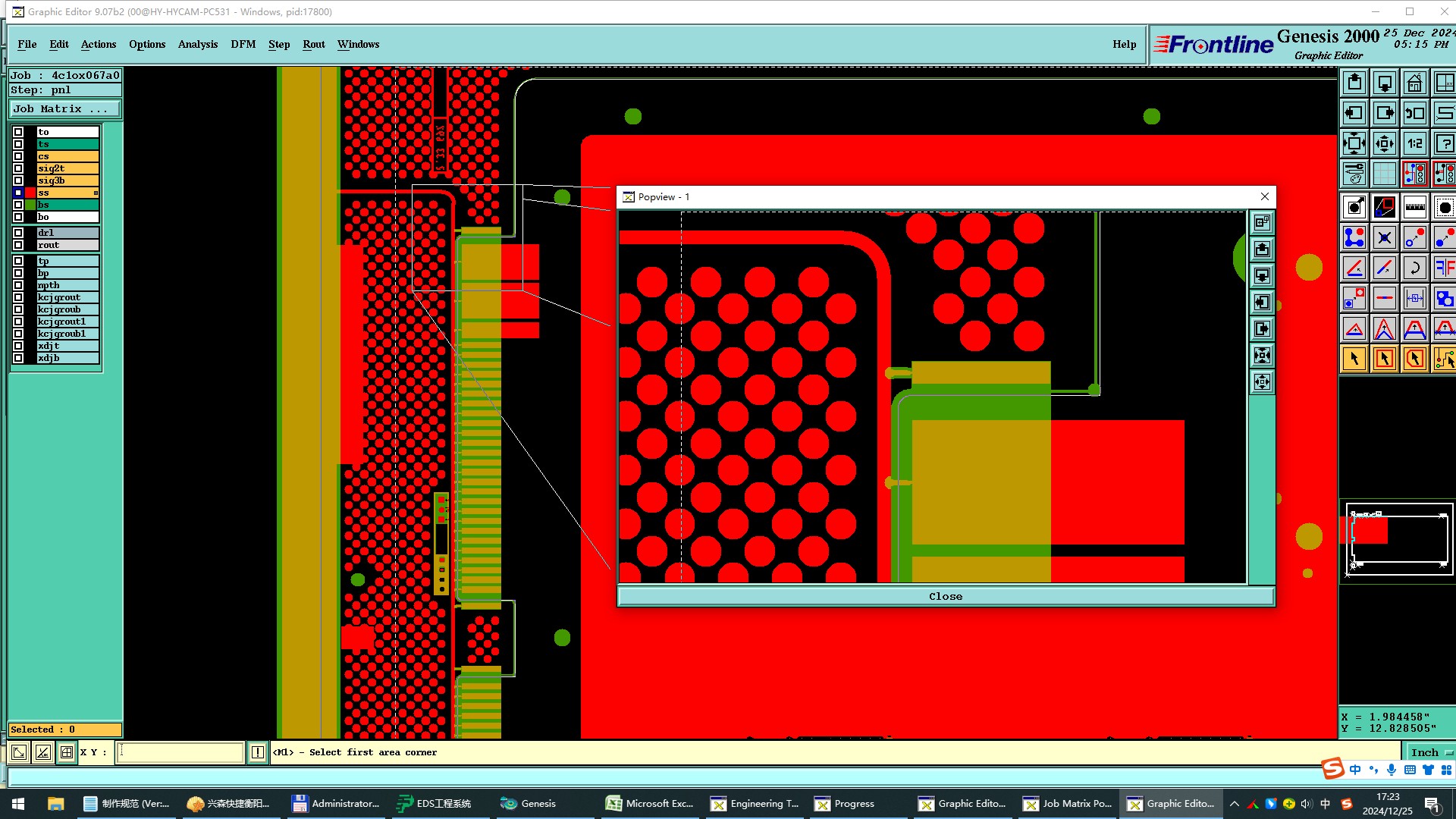Viewport: 1456px width, 819px height.
Task: Open the Analysis menu
Action: 198,44
